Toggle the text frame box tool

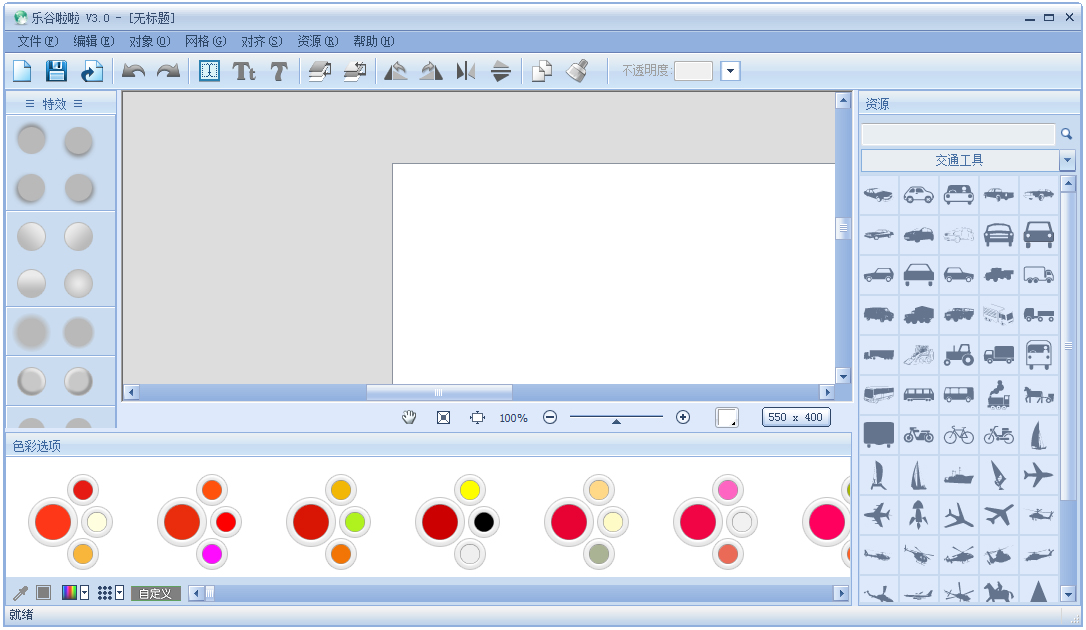[209, 71]
